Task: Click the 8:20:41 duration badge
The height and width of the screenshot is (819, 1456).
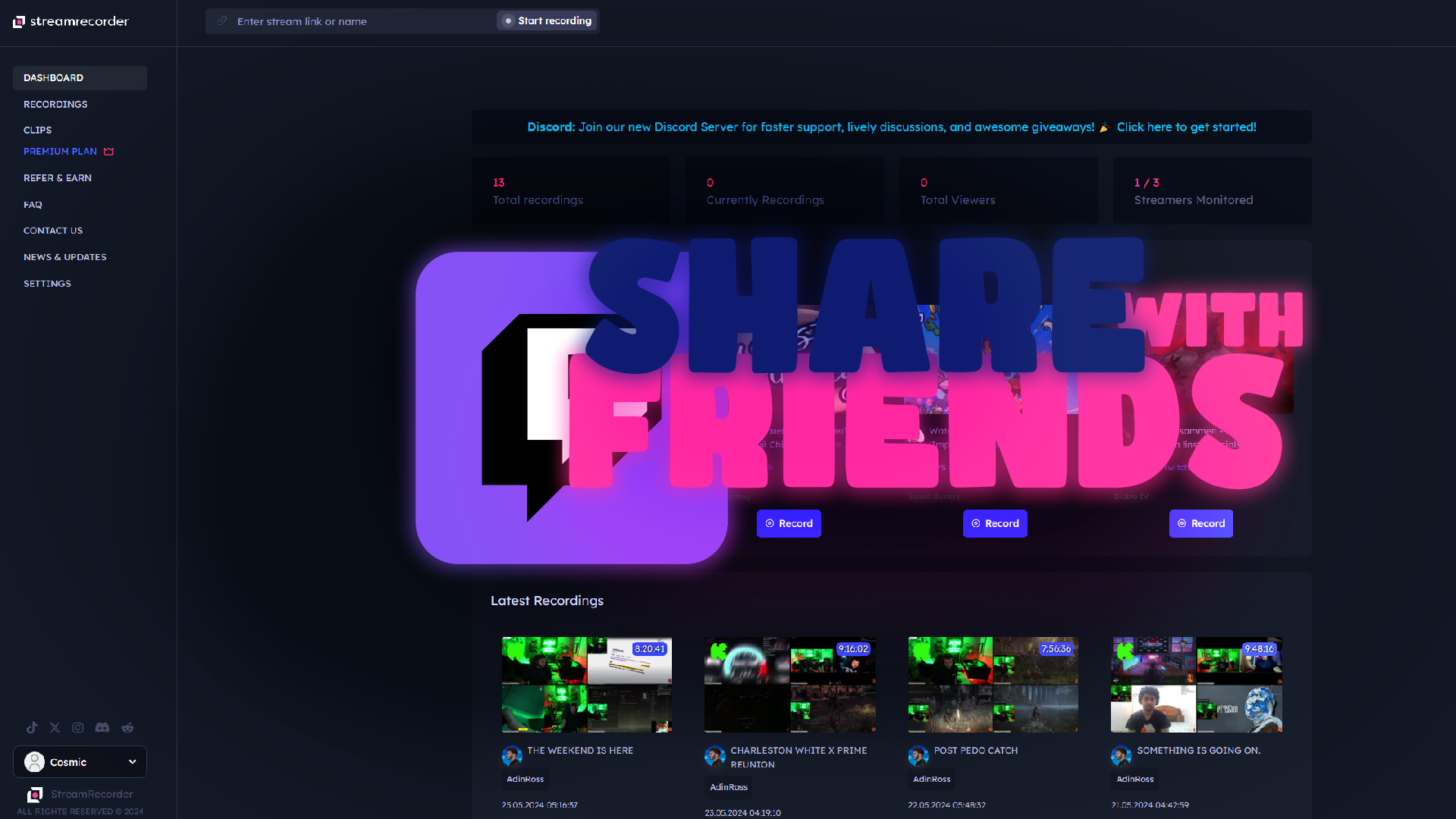Action: (650, 649)
